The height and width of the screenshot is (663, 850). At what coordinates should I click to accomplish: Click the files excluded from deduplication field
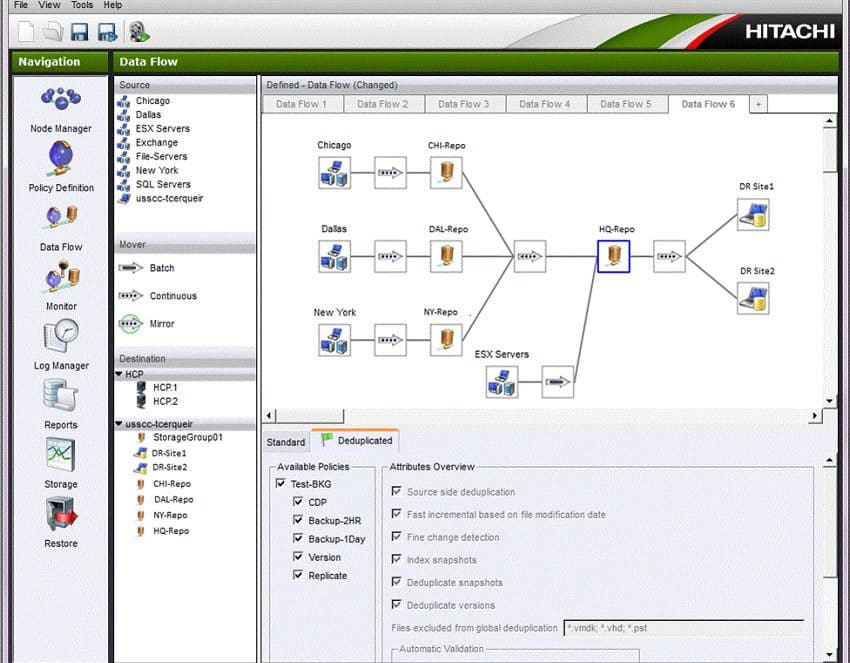click(684, 628)
